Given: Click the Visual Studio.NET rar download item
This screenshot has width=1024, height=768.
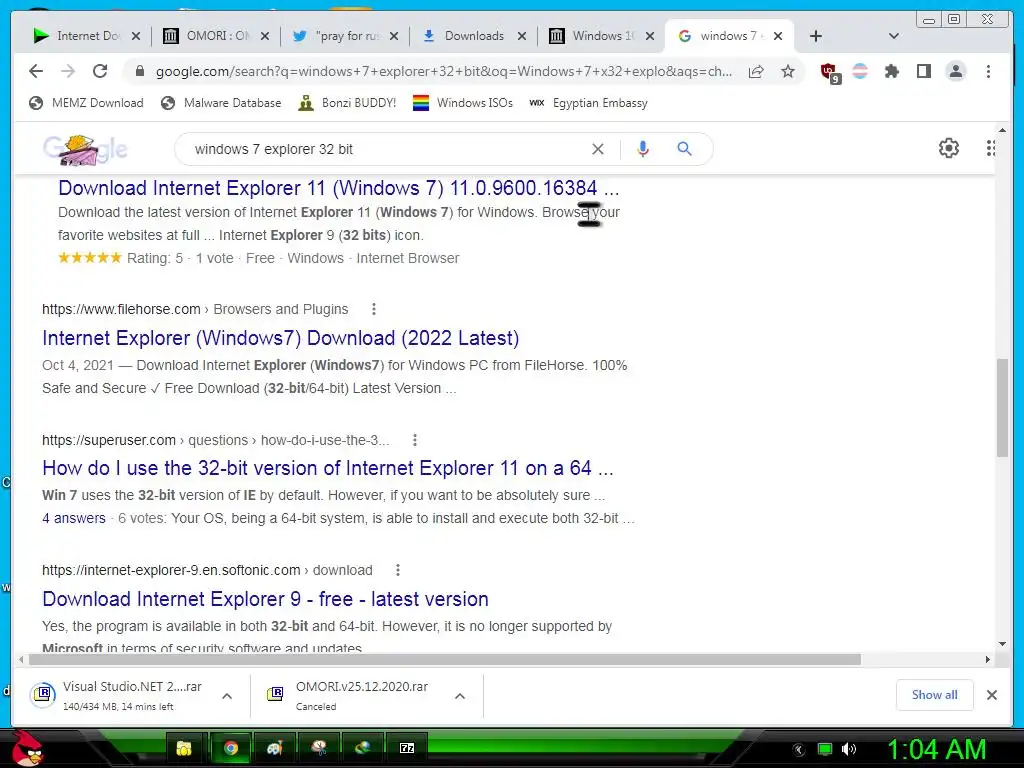Looking at the screenshot, I should (x=122, y=696).
